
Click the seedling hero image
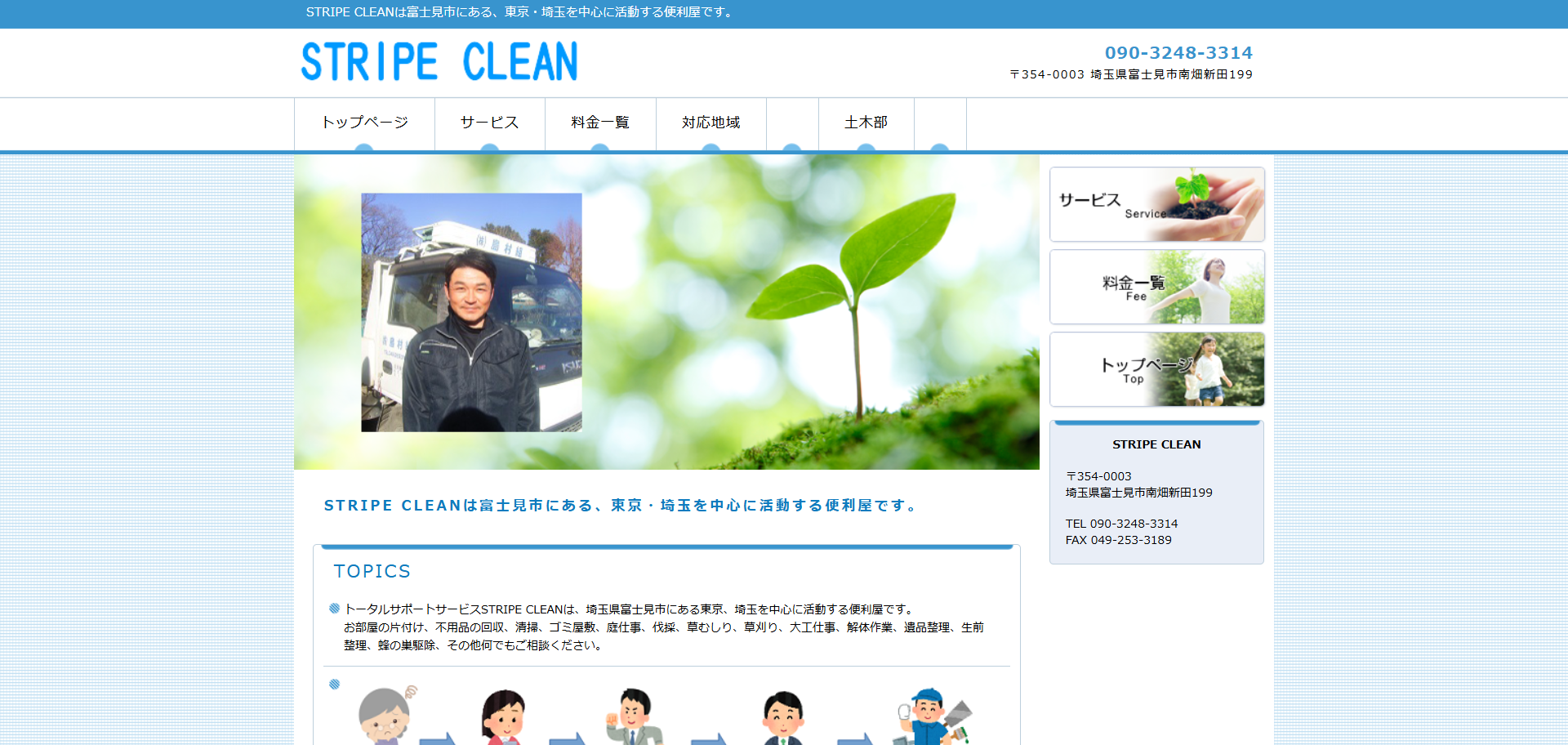click(x=666, y=312)
